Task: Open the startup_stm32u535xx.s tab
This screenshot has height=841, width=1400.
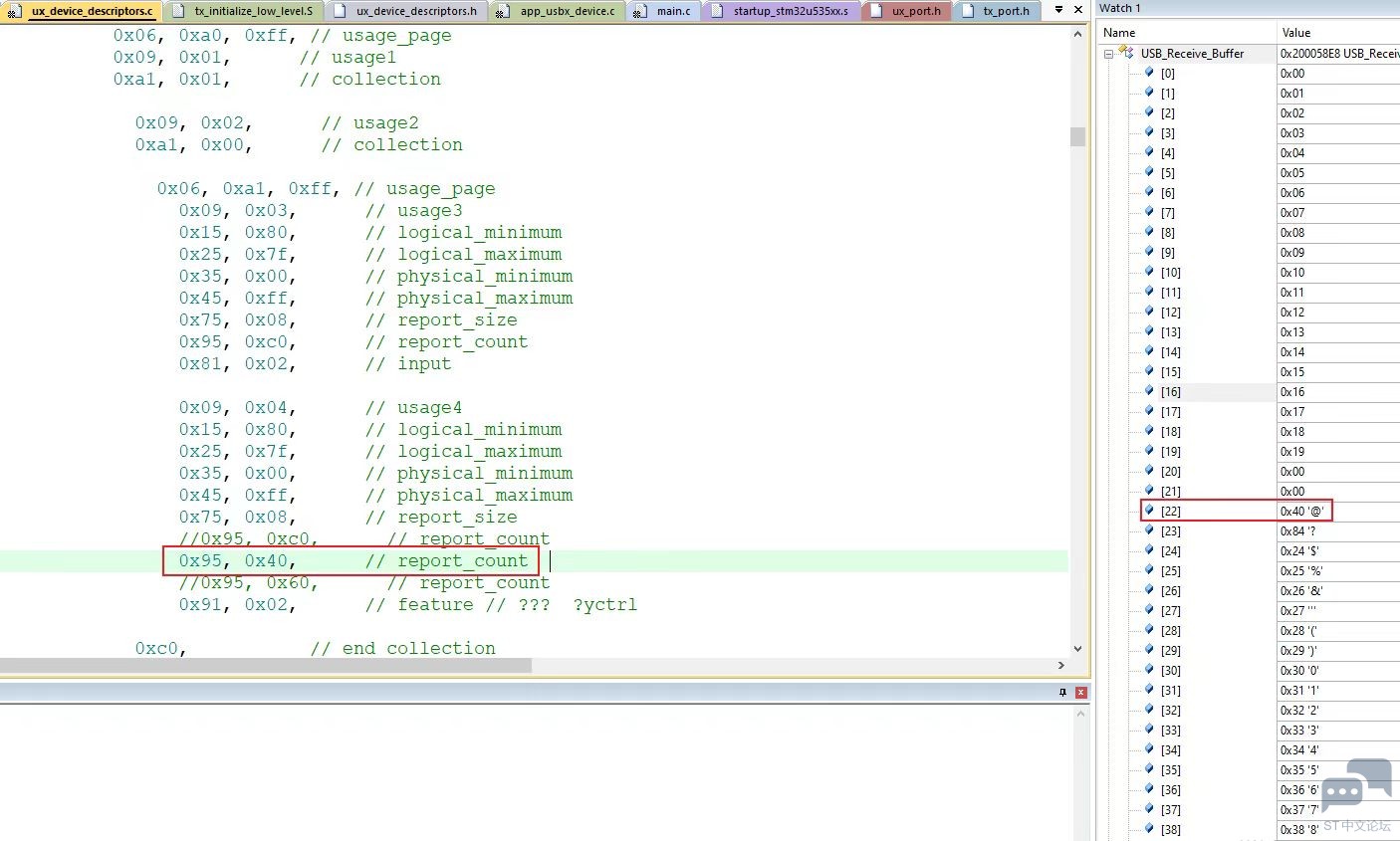Action: pos(781,11)
